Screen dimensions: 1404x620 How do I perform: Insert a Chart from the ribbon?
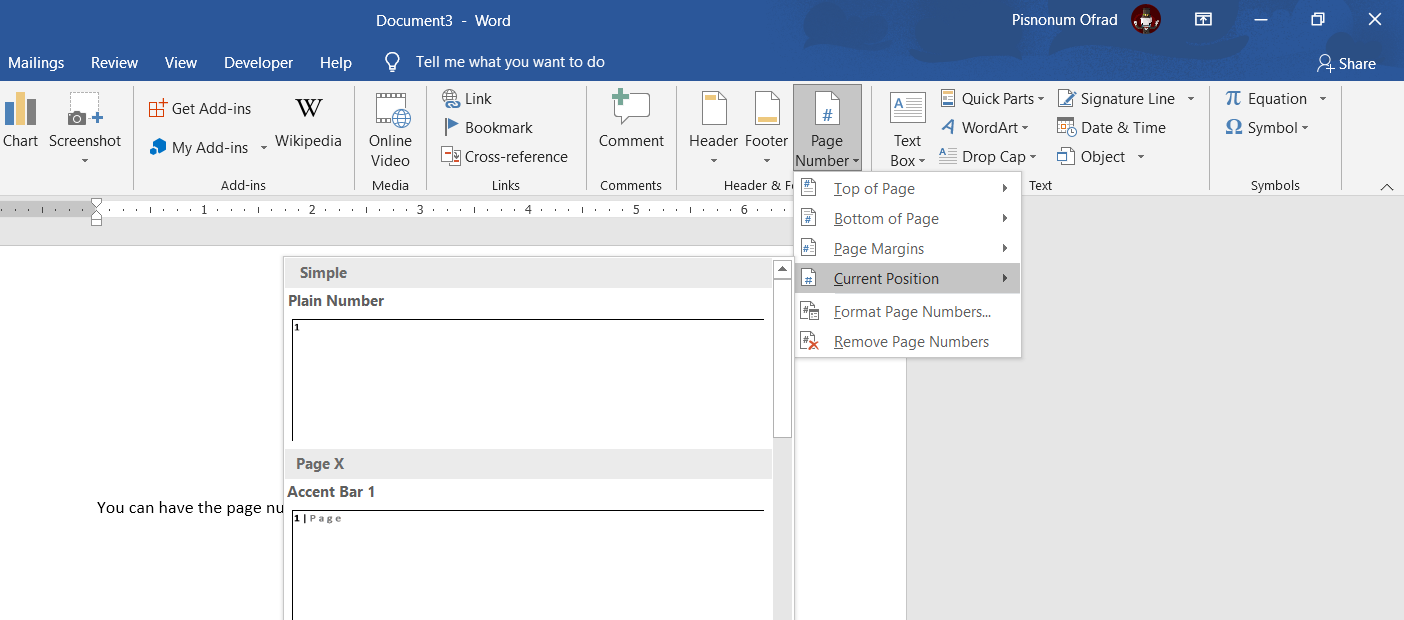19,120
